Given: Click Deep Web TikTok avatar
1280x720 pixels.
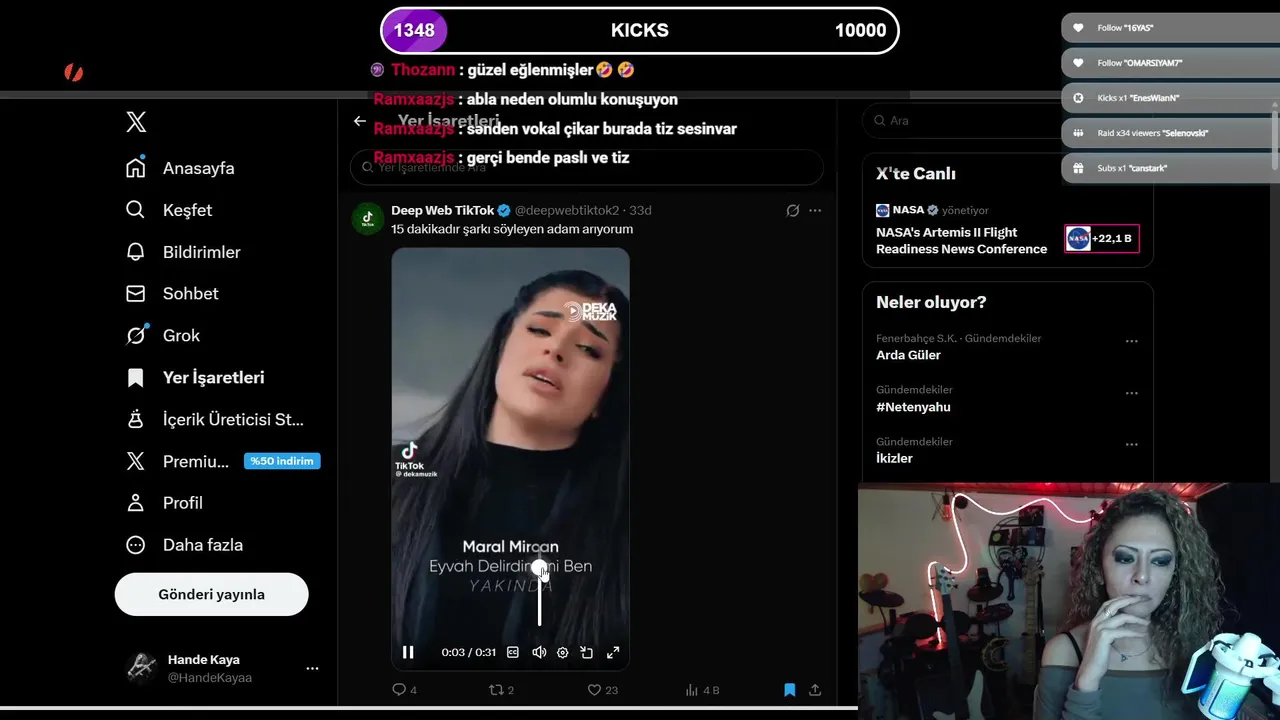Looking at the screenshot, I should 368,218.
